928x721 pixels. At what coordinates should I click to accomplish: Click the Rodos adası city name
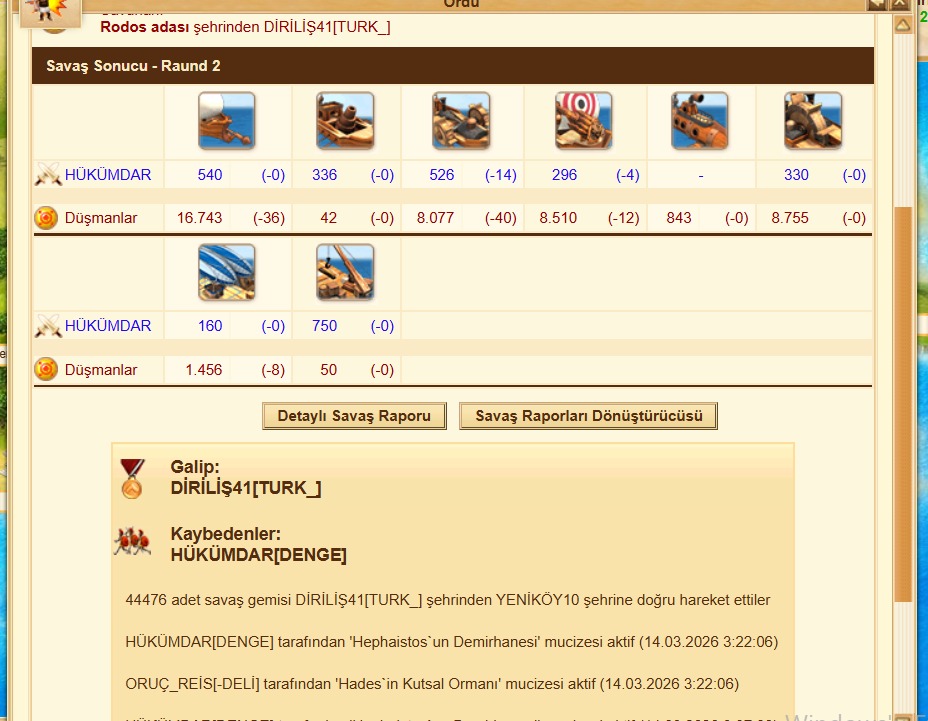[144, 27]
